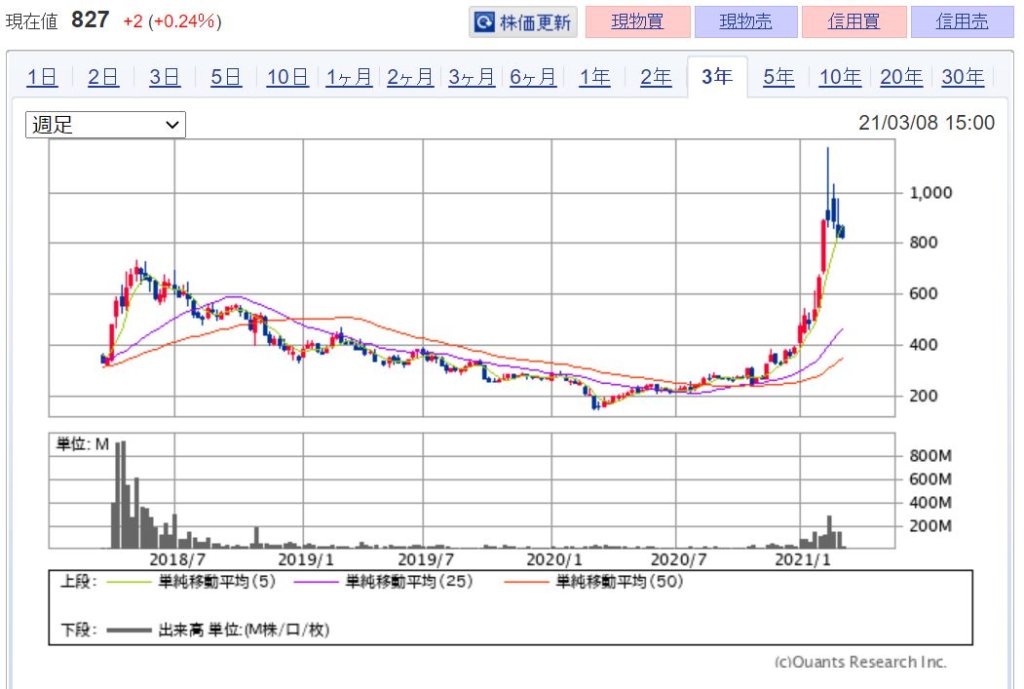
Task: Select the 3ヶ月 period tab
Action: click(472, 77)
